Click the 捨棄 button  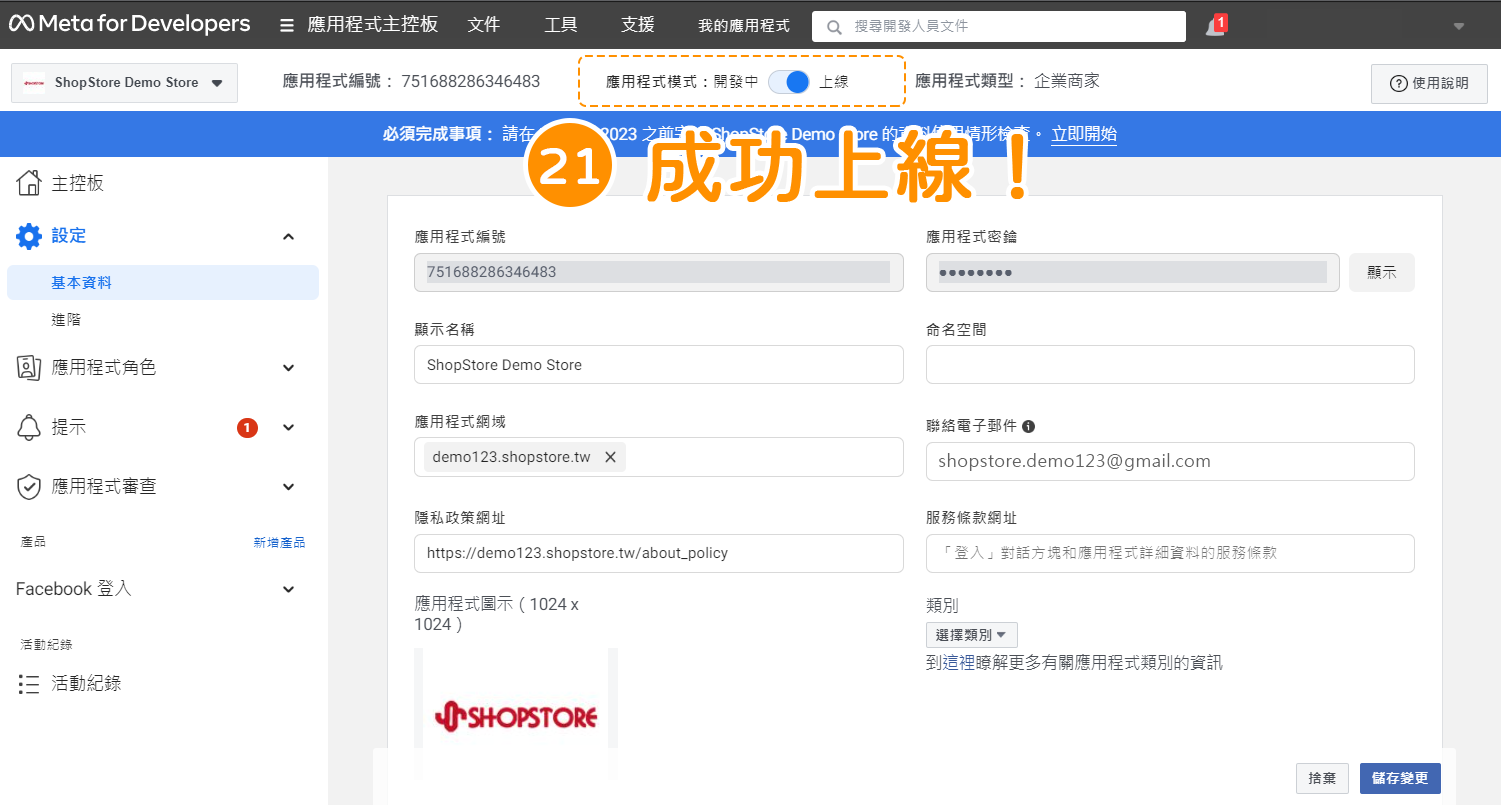click(x=1322, y=778)
